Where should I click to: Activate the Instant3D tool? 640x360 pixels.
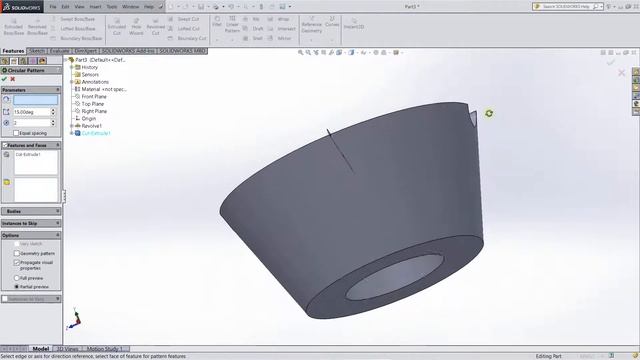tap(353, 23)
